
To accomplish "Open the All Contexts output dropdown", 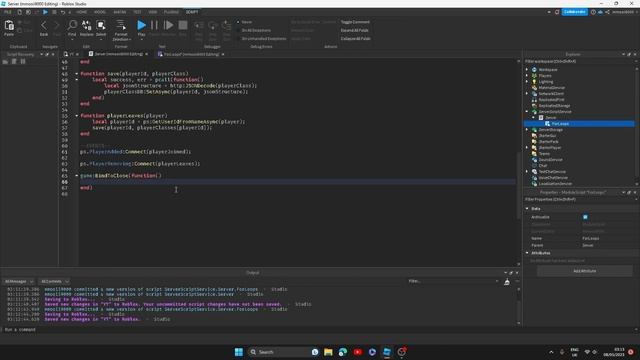I will (54, 282).
